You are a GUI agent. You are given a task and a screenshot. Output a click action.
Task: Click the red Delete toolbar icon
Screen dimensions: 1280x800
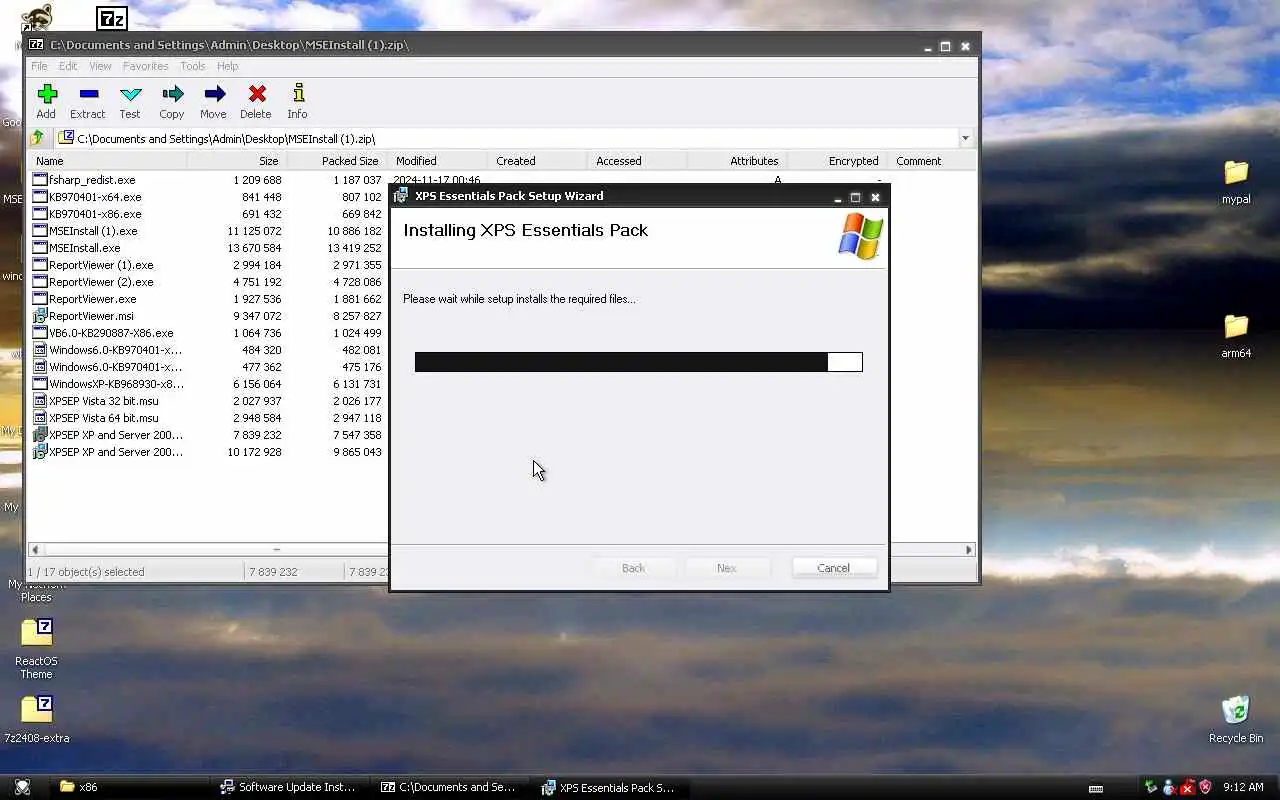(256, 95)
